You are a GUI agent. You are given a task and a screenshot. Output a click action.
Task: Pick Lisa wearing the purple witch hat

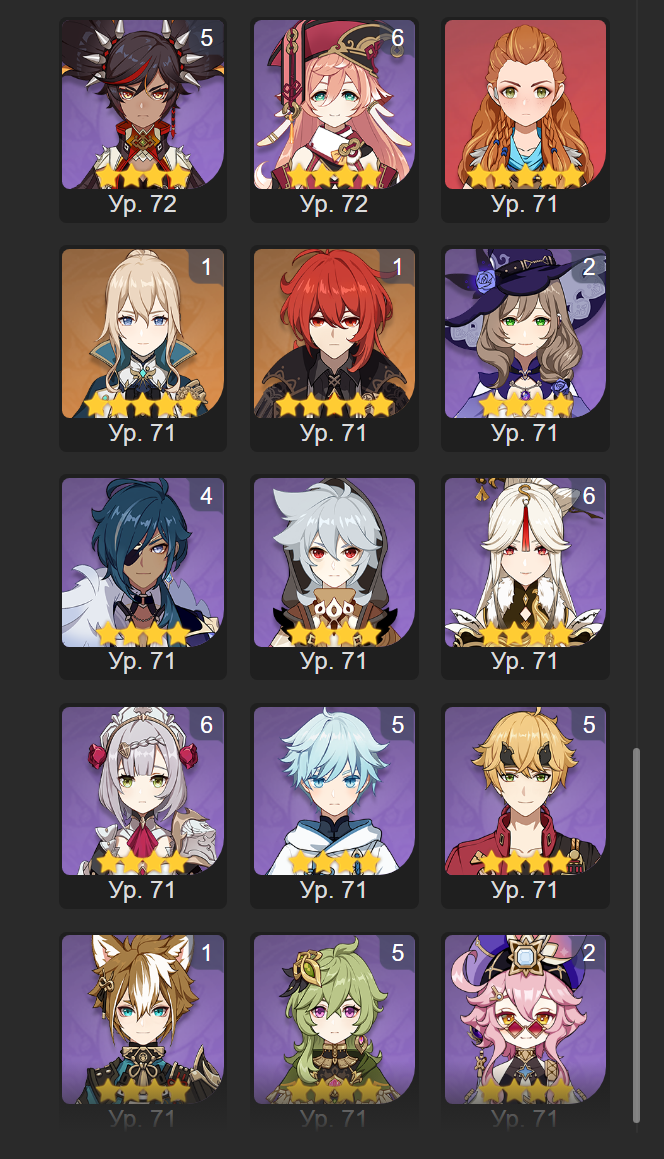coord(525,333)
